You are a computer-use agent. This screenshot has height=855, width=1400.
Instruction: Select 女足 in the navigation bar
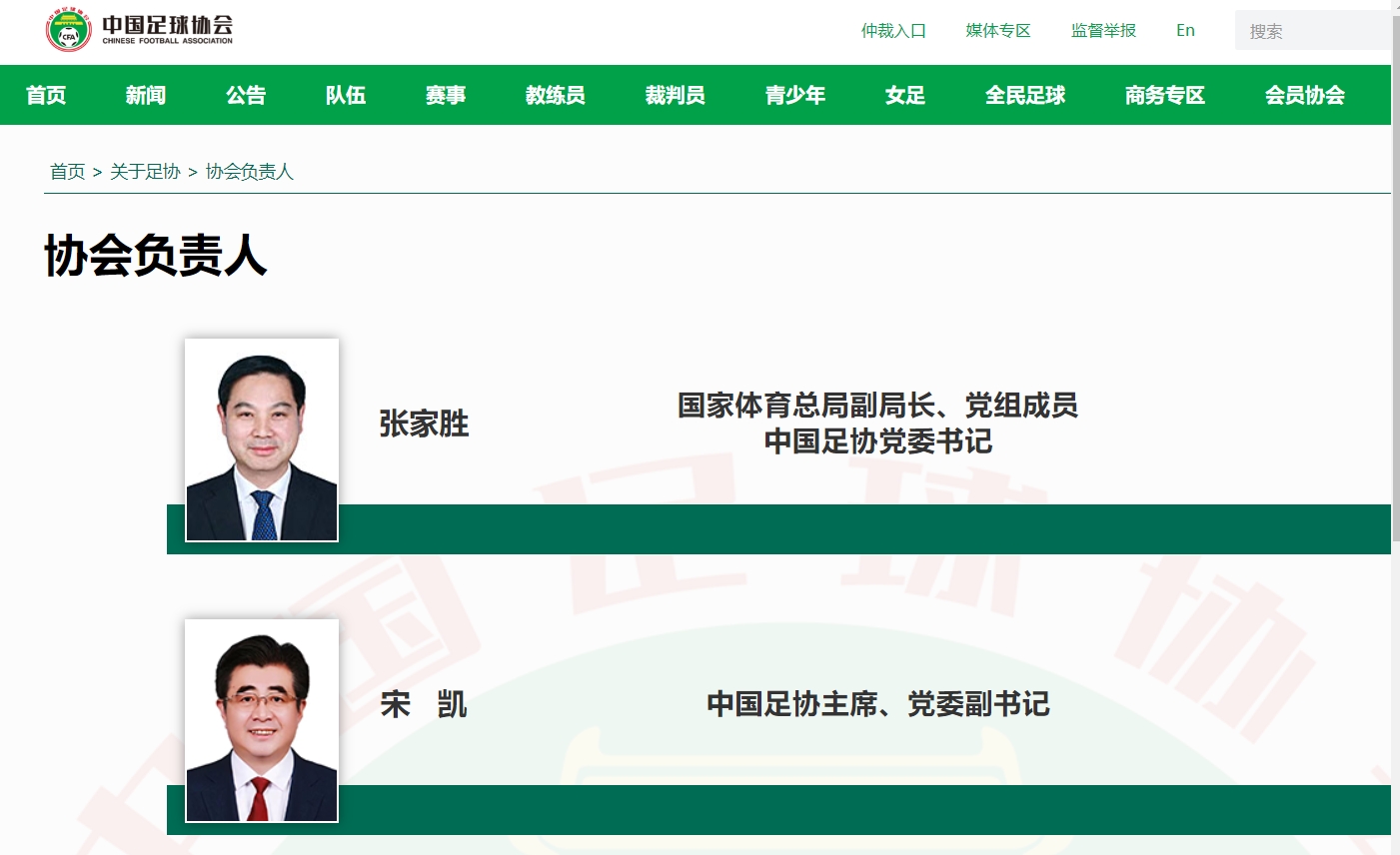coord(905,95)
